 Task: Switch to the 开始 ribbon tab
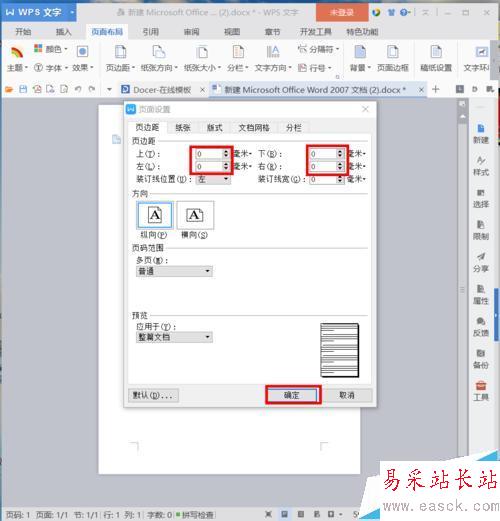[x=23, y=32]
